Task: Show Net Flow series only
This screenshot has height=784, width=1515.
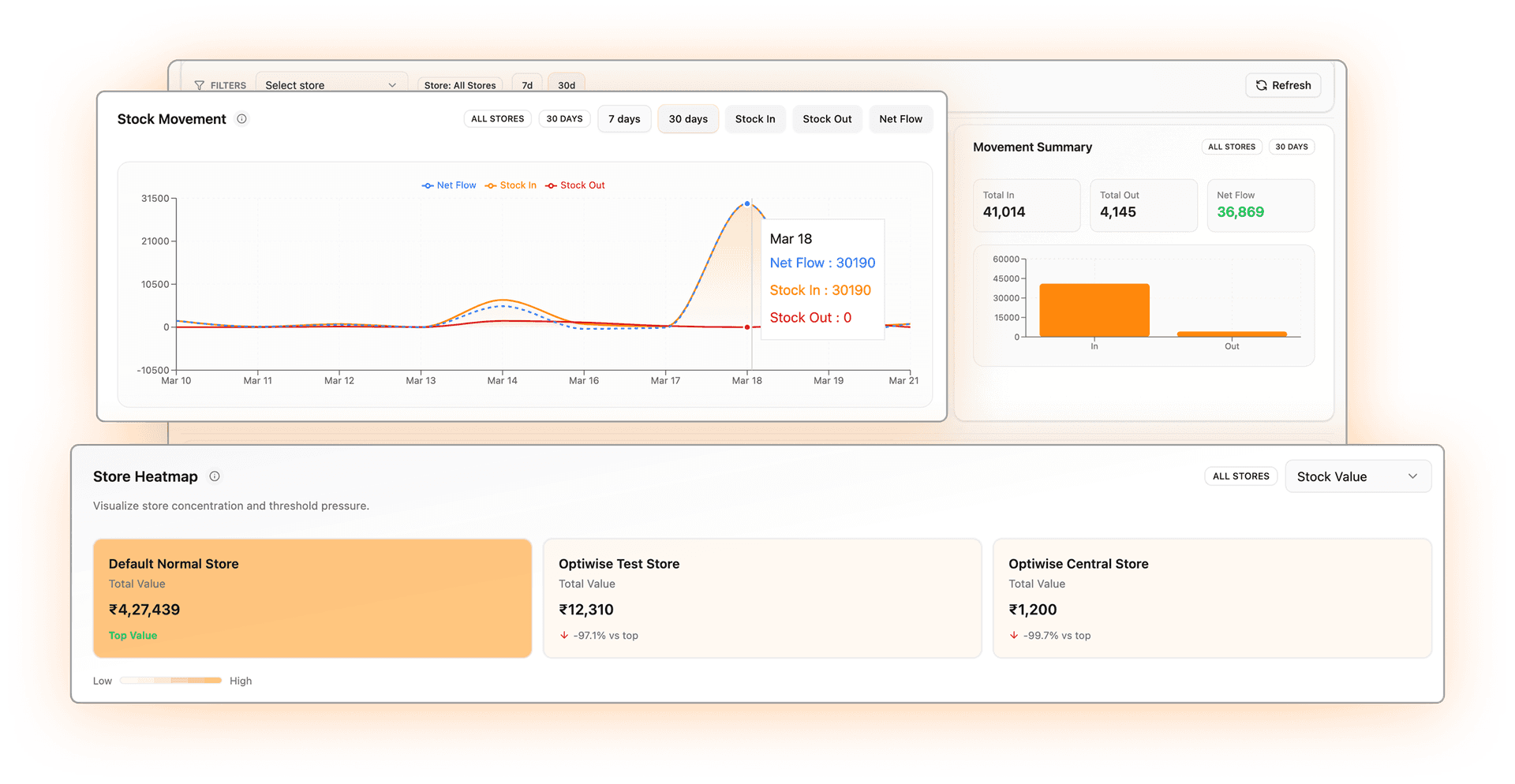Action: [900, 119]
